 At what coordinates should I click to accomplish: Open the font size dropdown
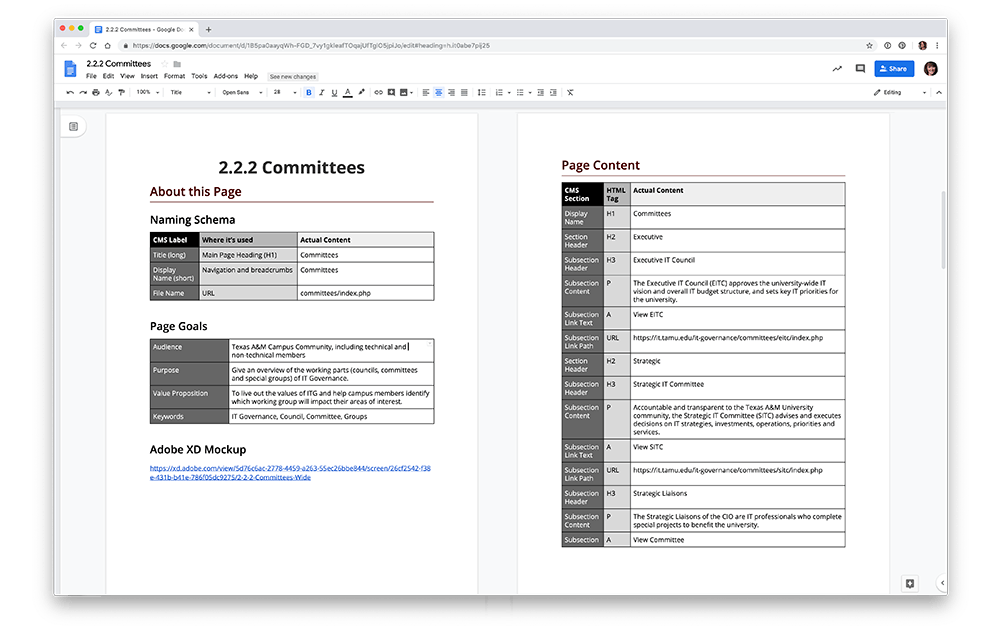[284, 92]
